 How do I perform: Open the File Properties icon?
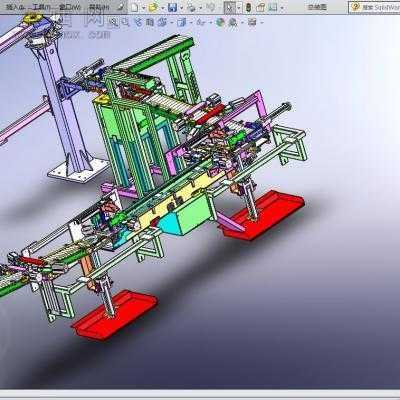click(x=260, y=7)
